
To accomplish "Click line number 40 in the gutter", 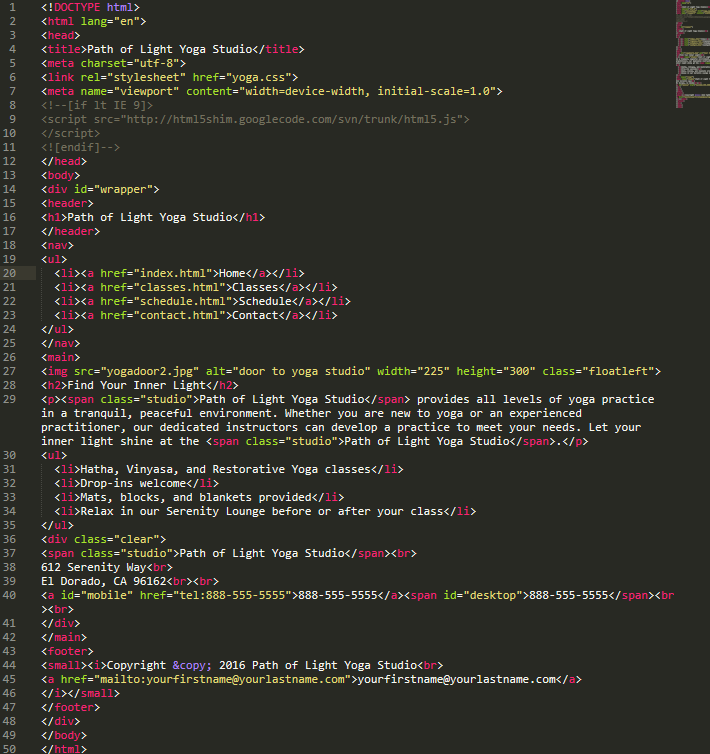I will click(9, 595).
